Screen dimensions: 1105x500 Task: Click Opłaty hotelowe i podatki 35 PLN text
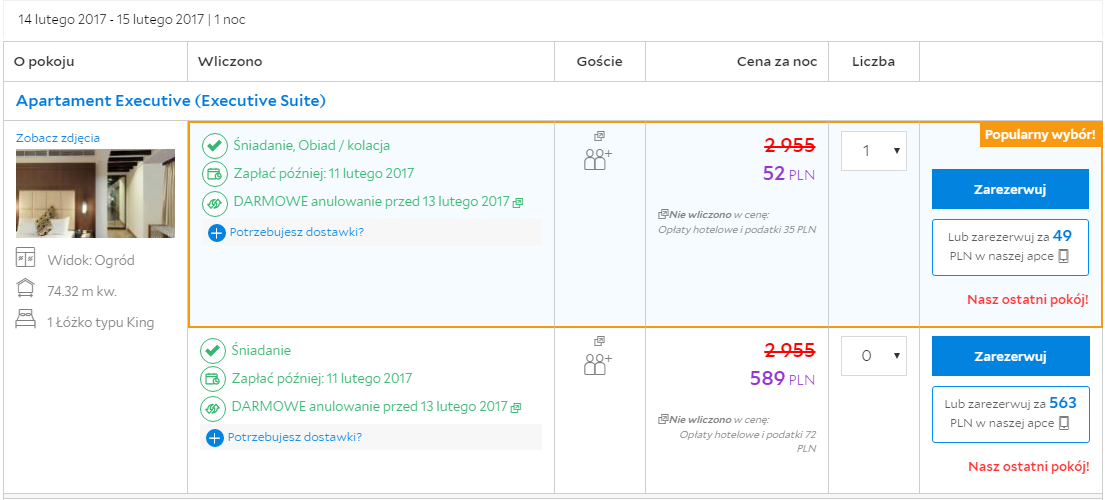click(x=738, y=229)
